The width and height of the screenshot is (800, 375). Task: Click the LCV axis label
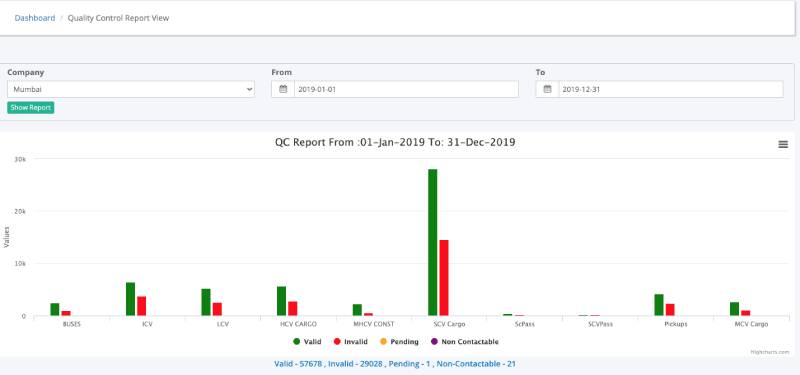[x=223, y=324]
